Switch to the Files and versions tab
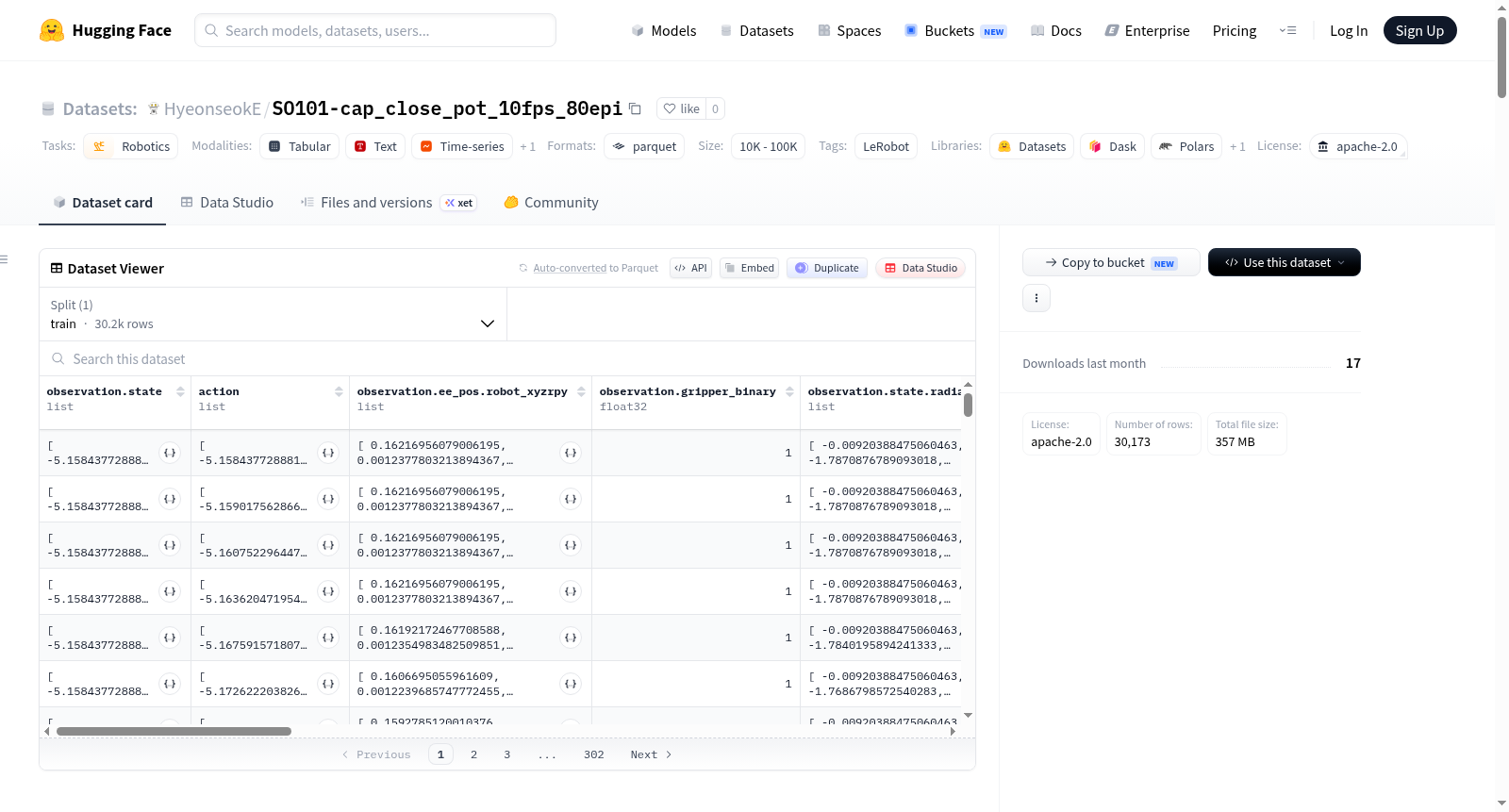 [x=388, y=202]
